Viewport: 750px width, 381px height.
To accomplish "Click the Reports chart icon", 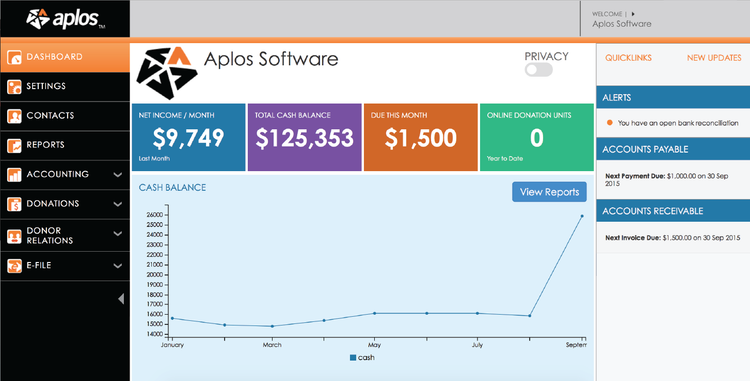I will 14,145.
